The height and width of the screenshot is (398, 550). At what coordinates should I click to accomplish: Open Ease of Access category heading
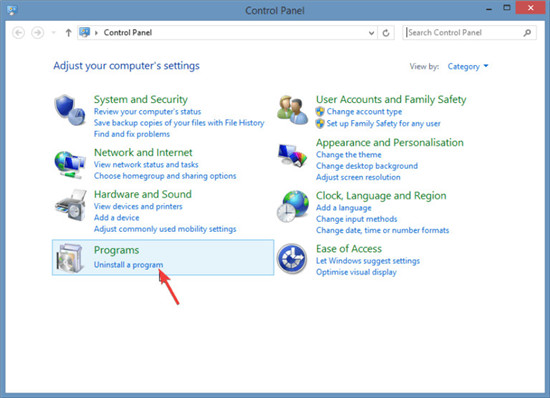click(x=349, y=249)
